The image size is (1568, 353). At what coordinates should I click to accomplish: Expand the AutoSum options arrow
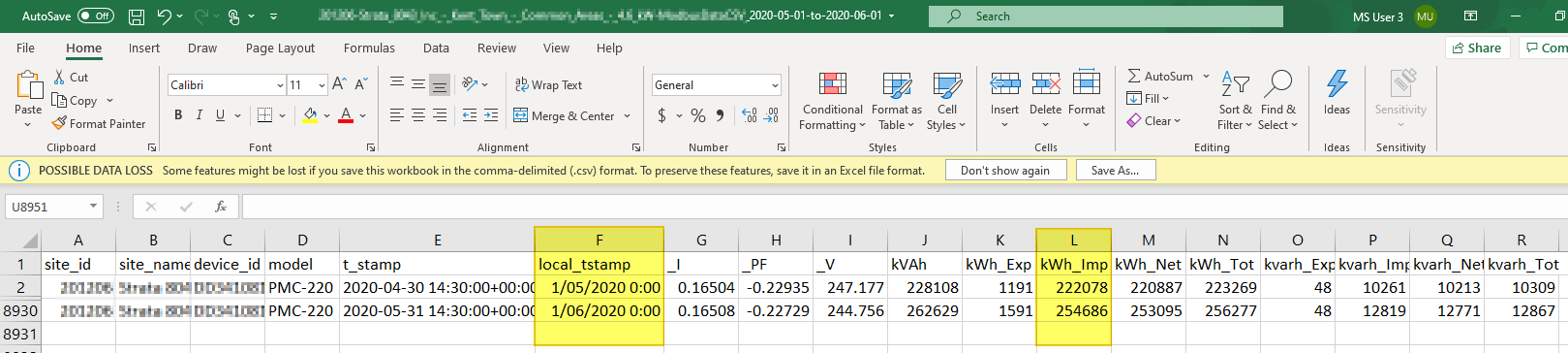tap(1207, 76)
